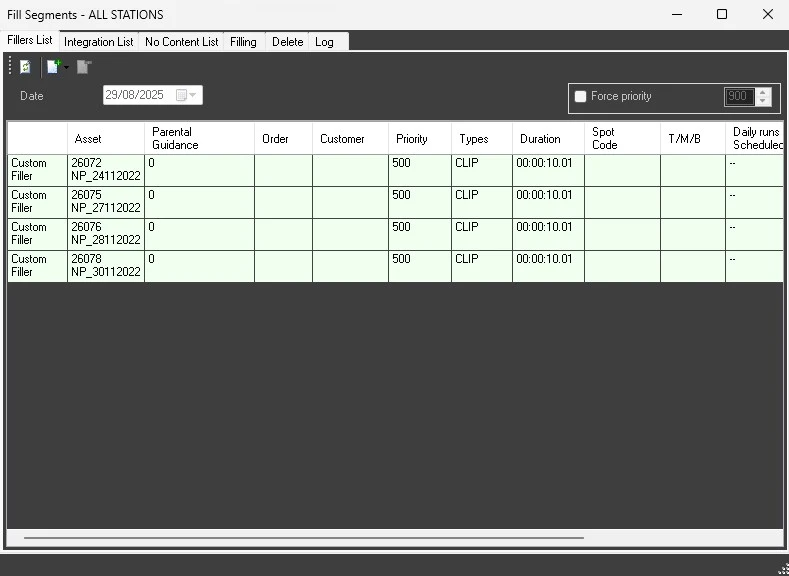
Task: Select the Delete tab
Action: pyautogui.click(x=287, y=42)
